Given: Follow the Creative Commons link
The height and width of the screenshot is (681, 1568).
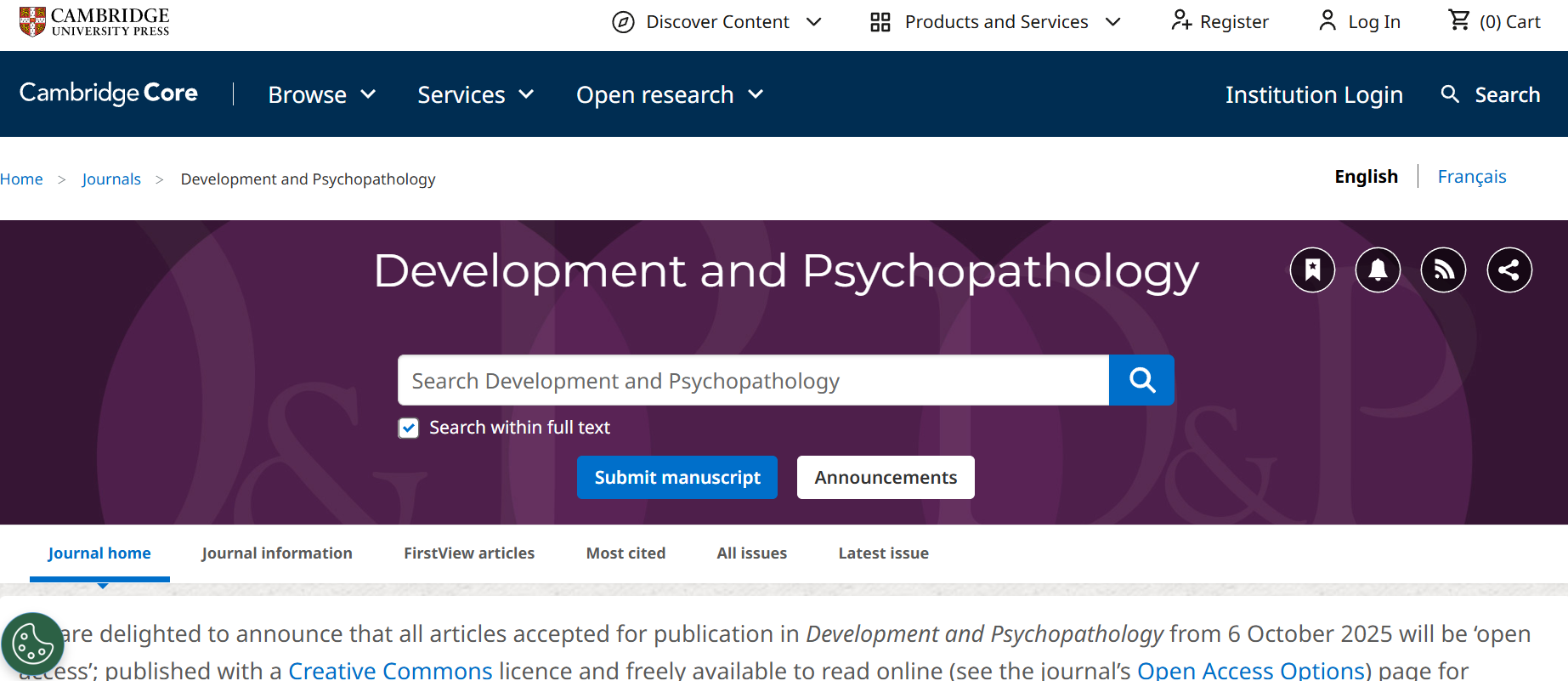Looking at the screenshot, I should point(390,670).
